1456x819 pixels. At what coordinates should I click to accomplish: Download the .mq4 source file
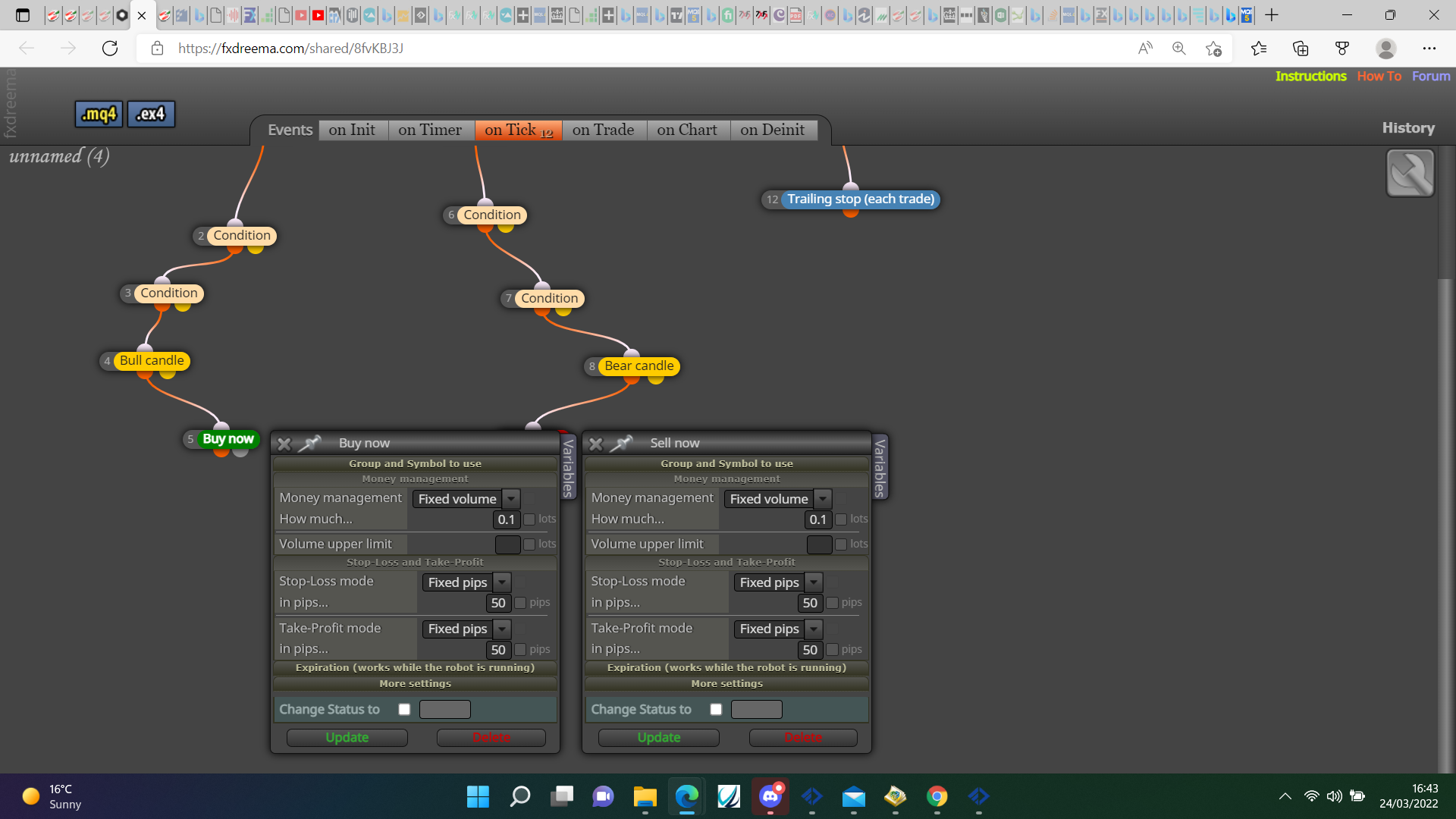click(x=99, y=114)
